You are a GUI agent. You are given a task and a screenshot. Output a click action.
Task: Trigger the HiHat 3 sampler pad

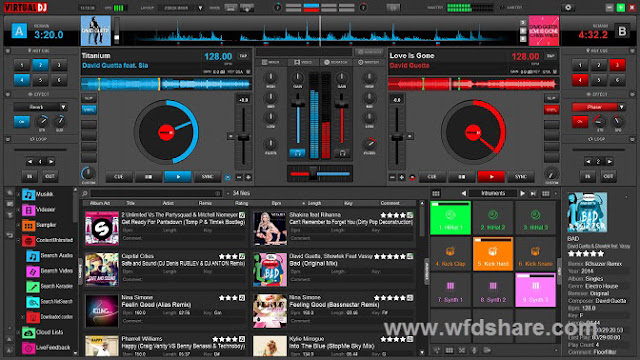[x=535, y=218]
